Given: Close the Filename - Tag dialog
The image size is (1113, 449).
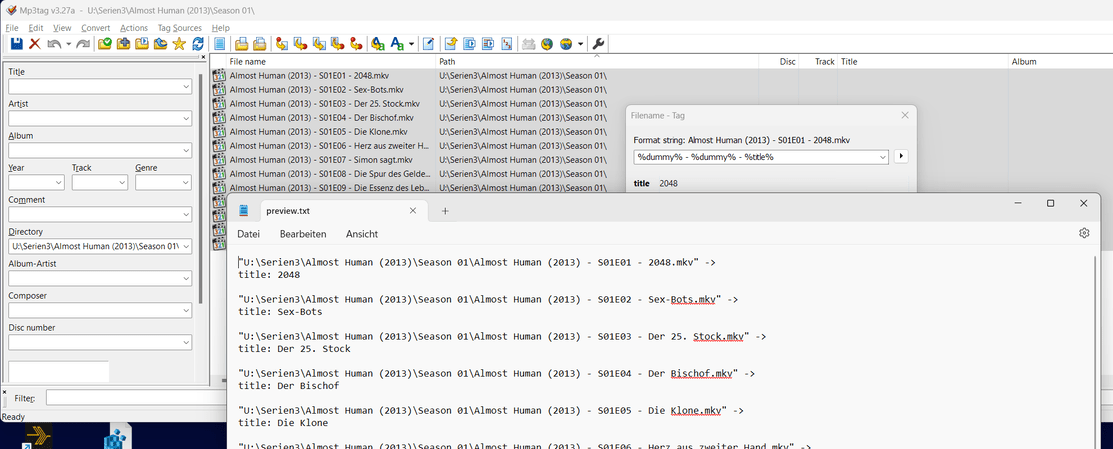Looking at the screenshot, I should [904, 115].
